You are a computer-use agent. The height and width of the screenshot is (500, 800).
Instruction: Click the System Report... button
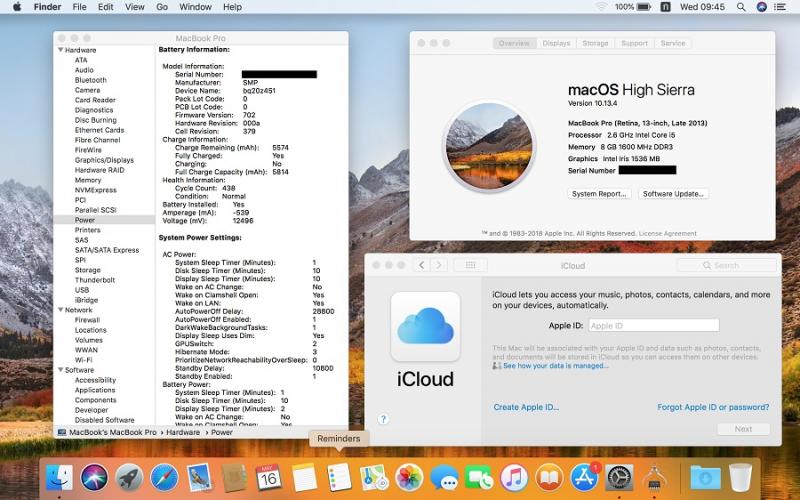(599, 194)
